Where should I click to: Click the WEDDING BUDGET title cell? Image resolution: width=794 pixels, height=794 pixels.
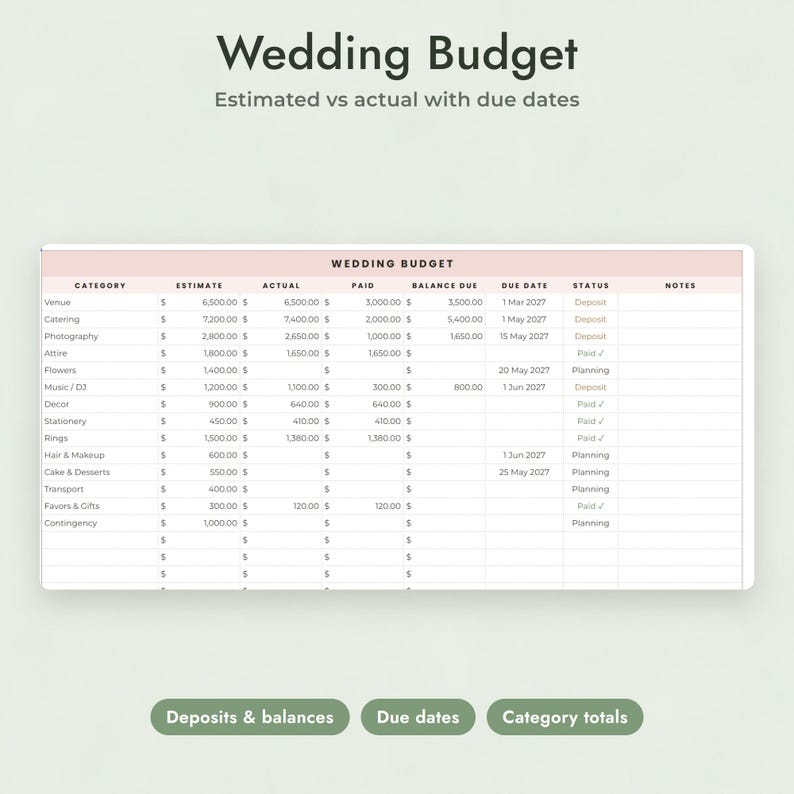[392, 264]
